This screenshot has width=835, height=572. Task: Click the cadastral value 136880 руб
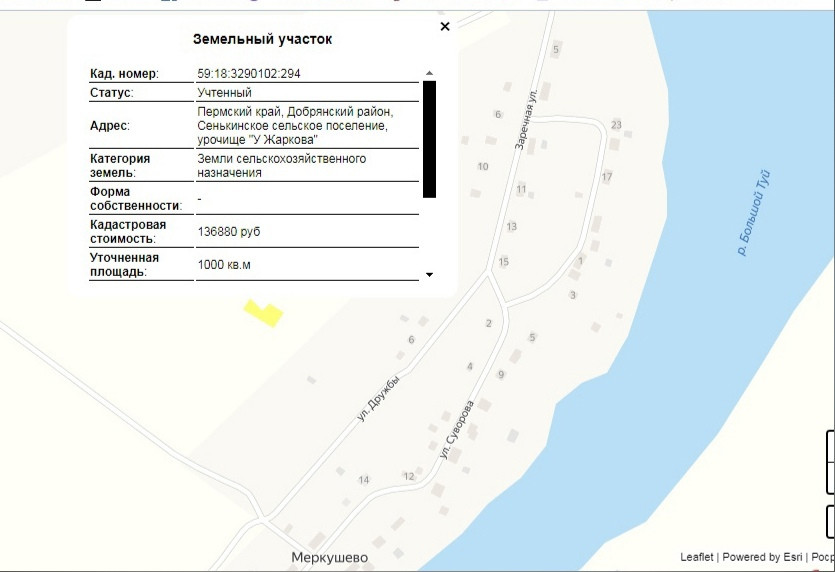pos(229,232)
